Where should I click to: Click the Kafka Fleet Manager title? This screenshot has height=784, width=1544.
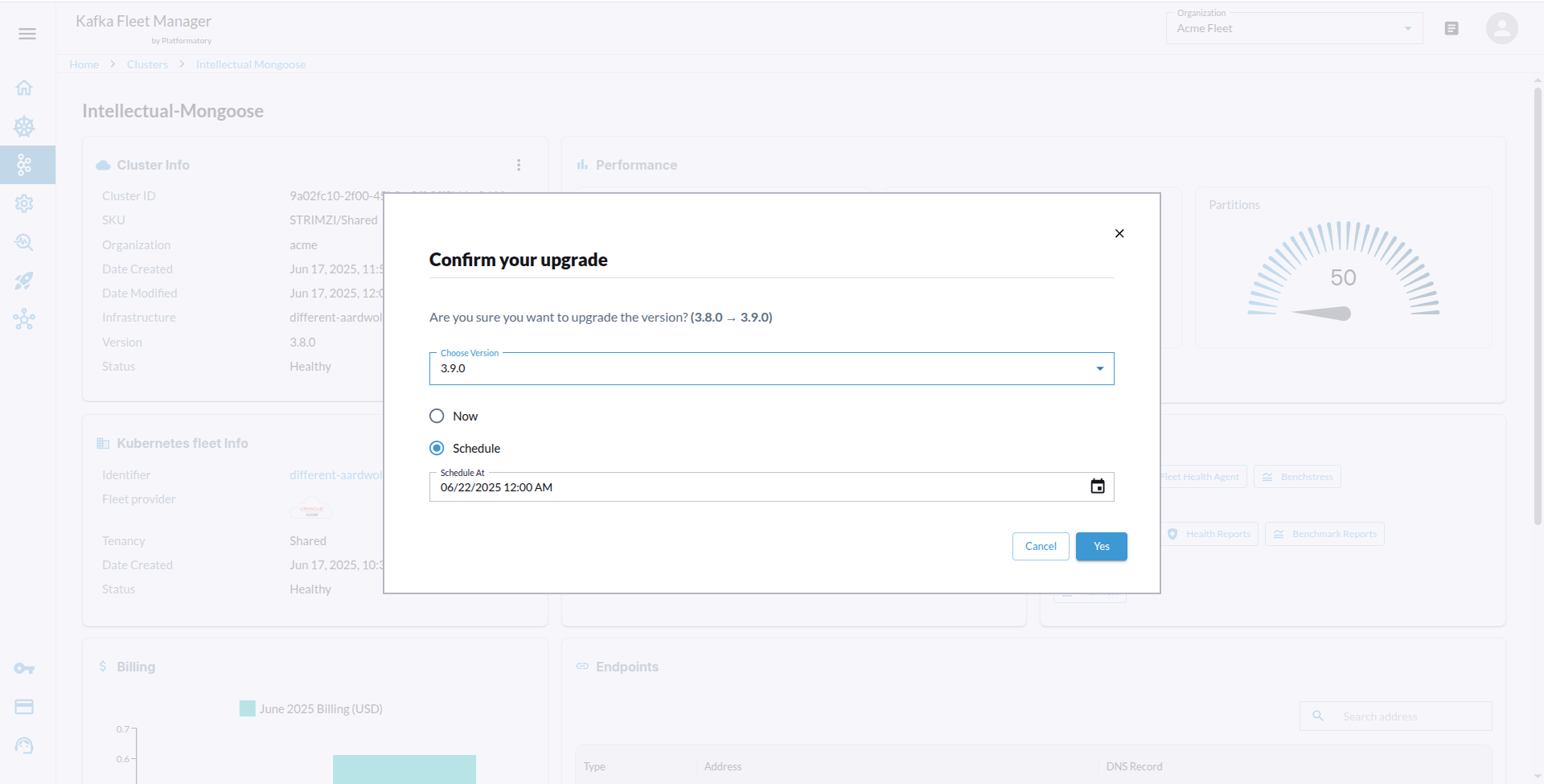143,21
